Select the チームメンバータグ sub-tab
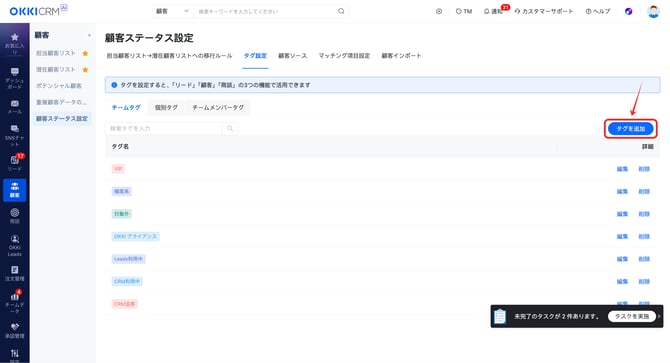670x363 pixels. pyautogui.click(x=218, y=108)
